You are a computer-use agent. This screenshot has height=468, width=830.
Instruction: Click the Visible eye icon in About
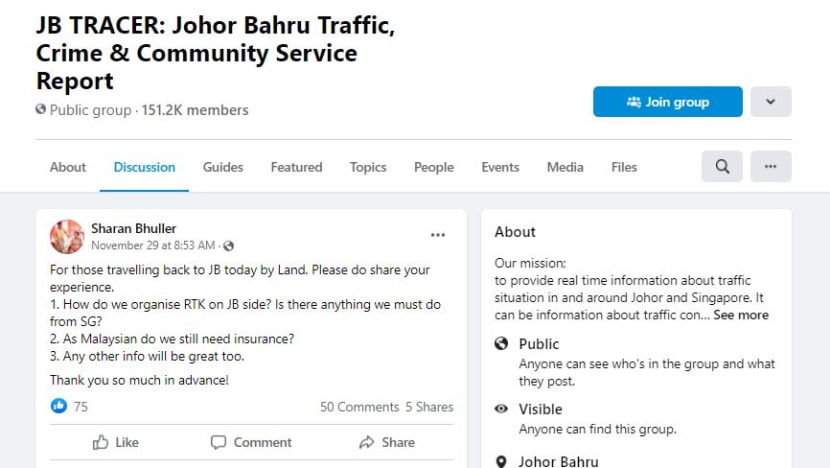pos(502,409)
